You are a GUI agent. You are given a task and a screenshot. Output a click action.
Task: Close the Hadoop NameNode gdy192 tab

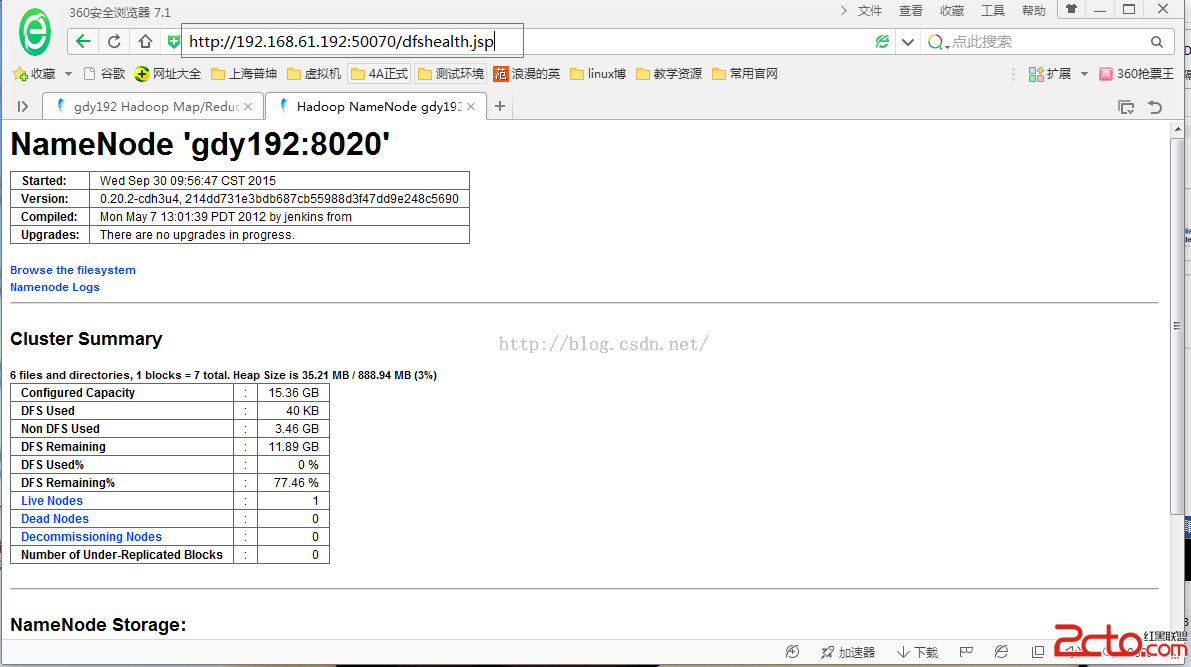(471, 106)
